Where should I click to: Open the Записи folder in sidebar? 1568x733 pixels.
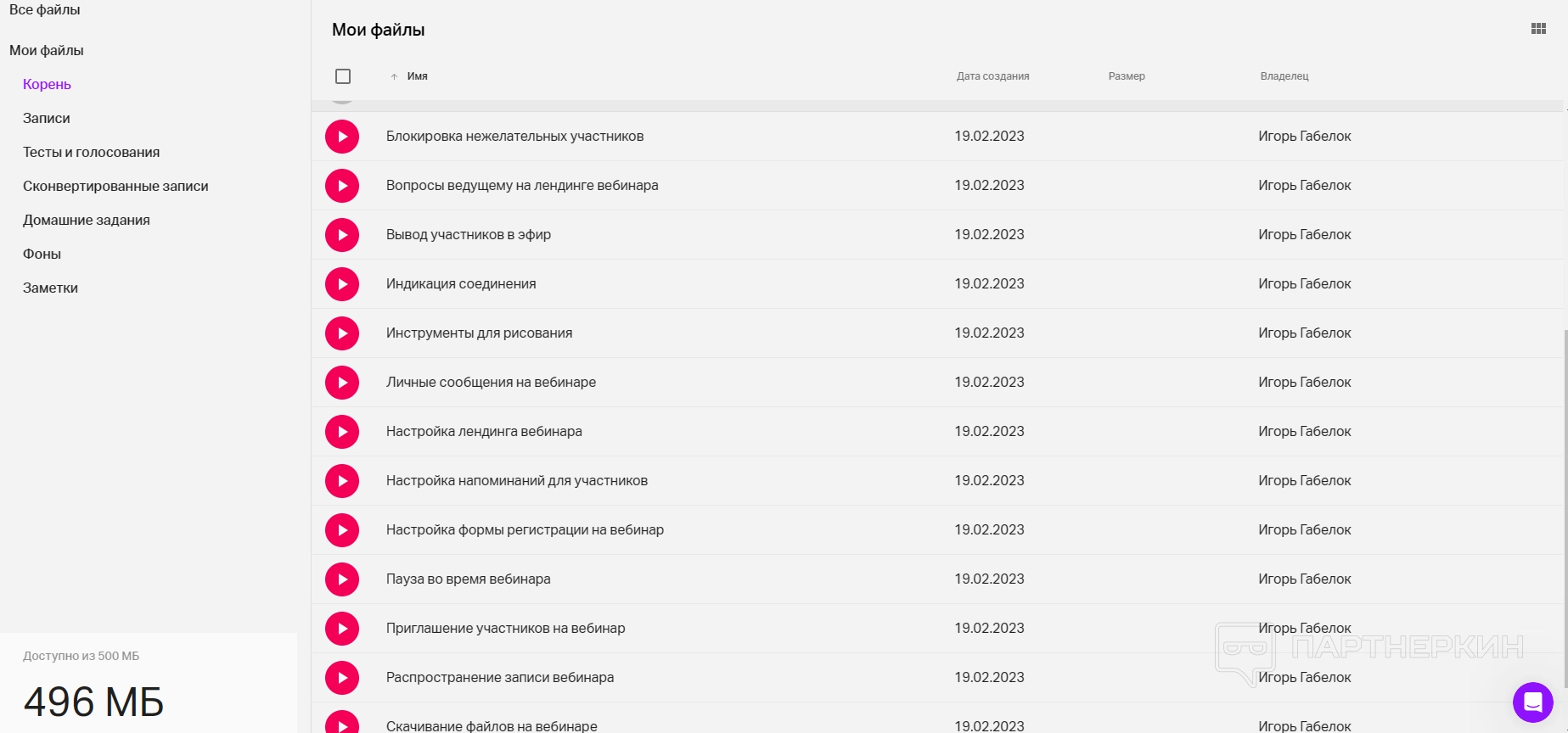(47, 119)
